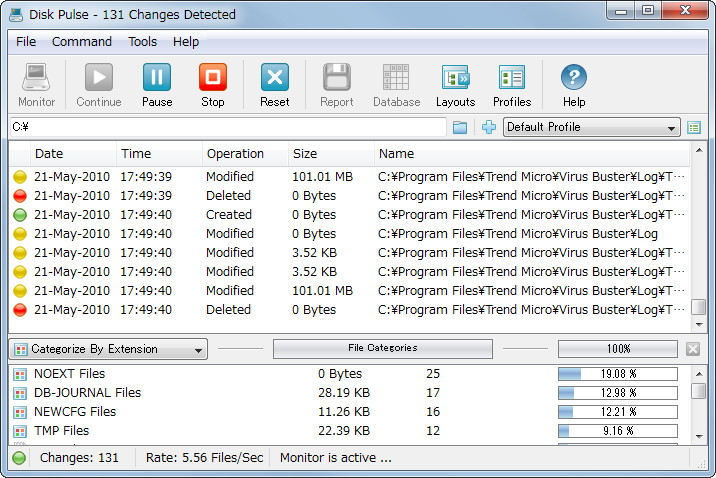The width and height of the screenshot is (716, 478).
Task: Open the Profiles tool
Action: (x=512, y=86)
